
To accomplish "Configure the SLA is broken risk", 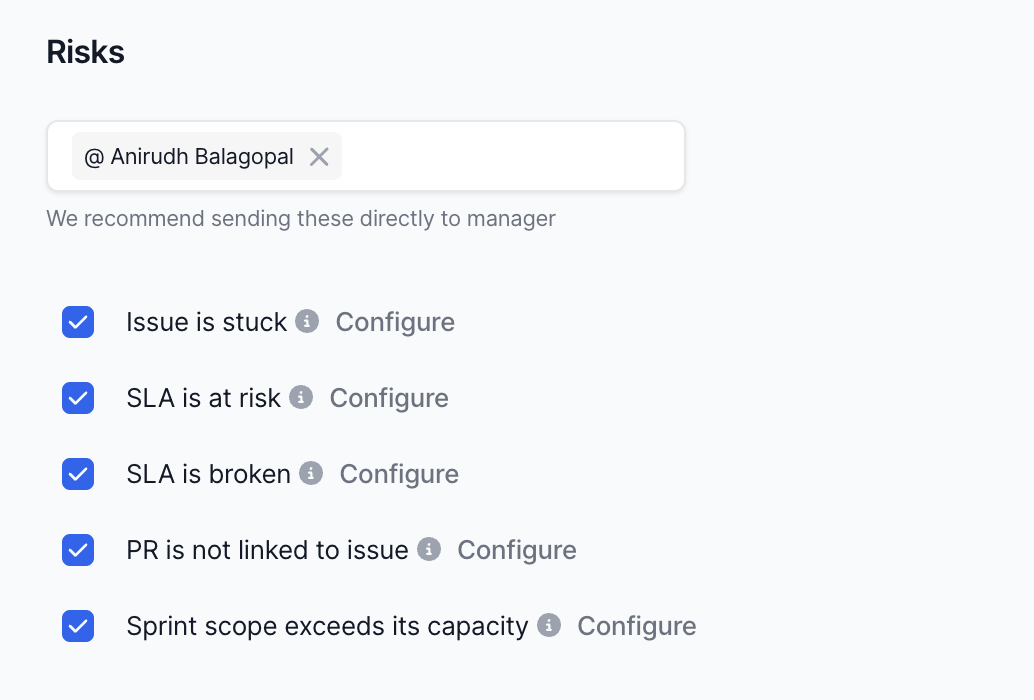I will point(399,474).
